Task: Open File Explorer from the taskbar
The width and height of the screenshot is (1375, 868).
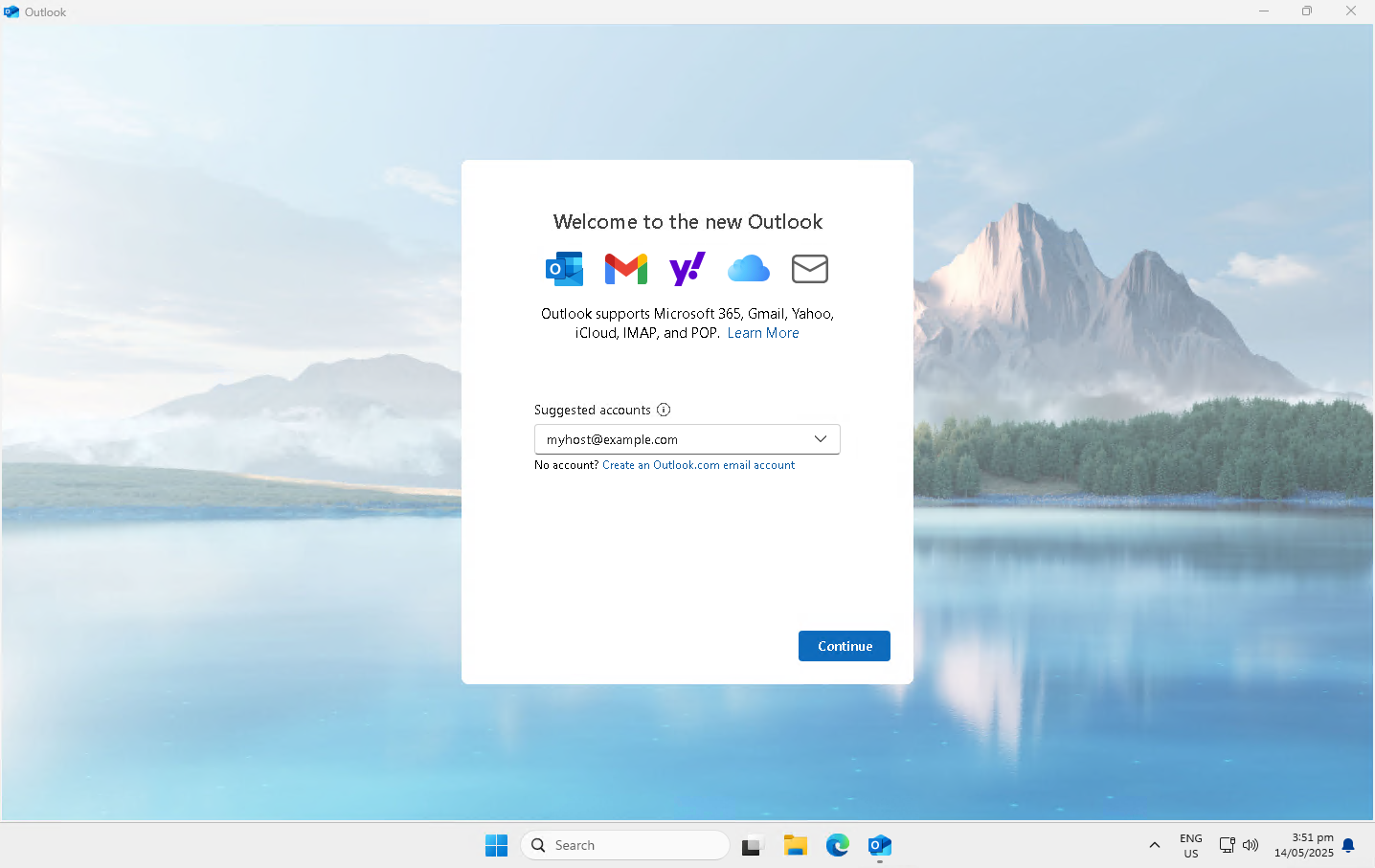Action: pos(795,845)
